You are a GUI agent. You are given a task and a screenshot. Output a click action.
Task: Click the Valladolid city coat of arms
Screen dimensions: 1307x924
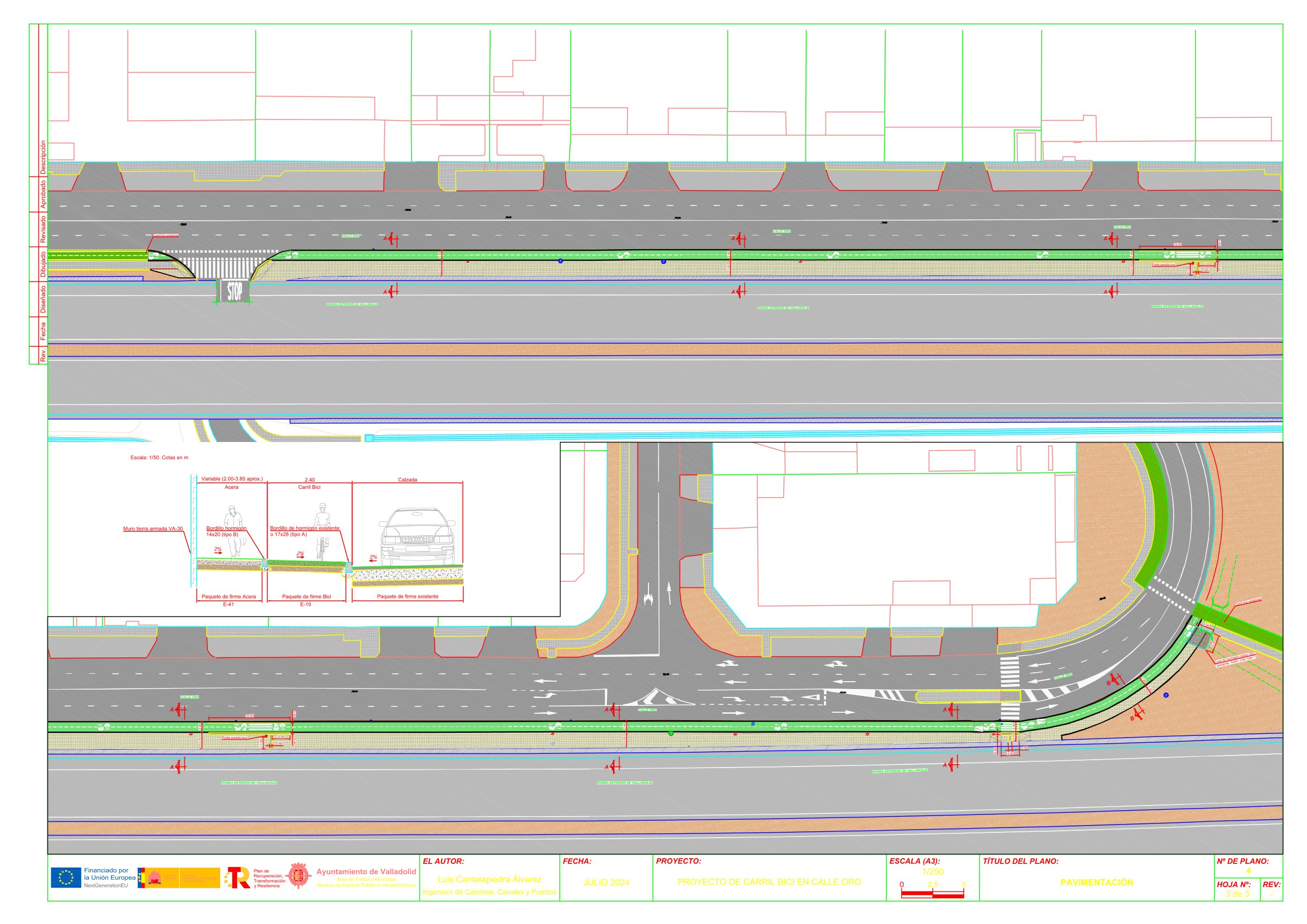(298, 876)
